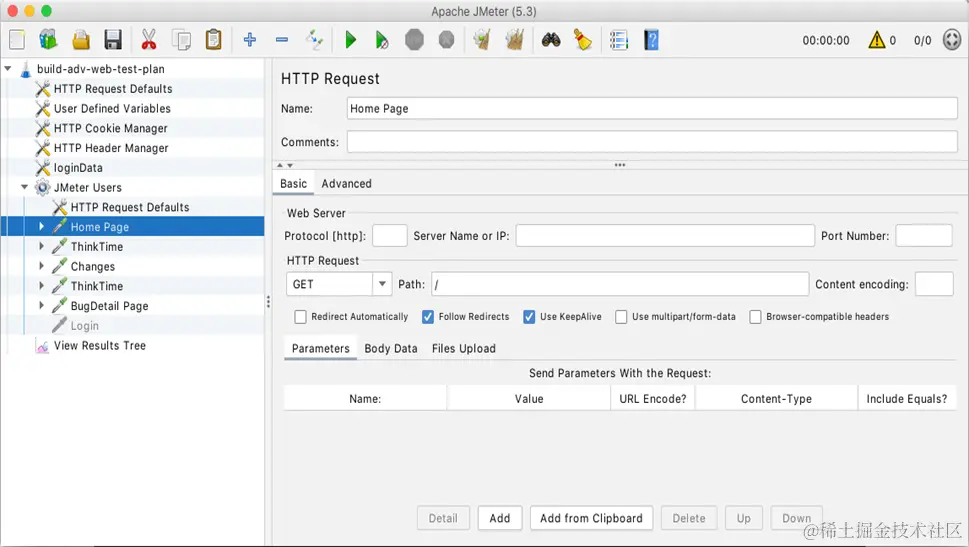Click the Name field containing Home Page
The image size is (969, 547).
pos(652,109)
